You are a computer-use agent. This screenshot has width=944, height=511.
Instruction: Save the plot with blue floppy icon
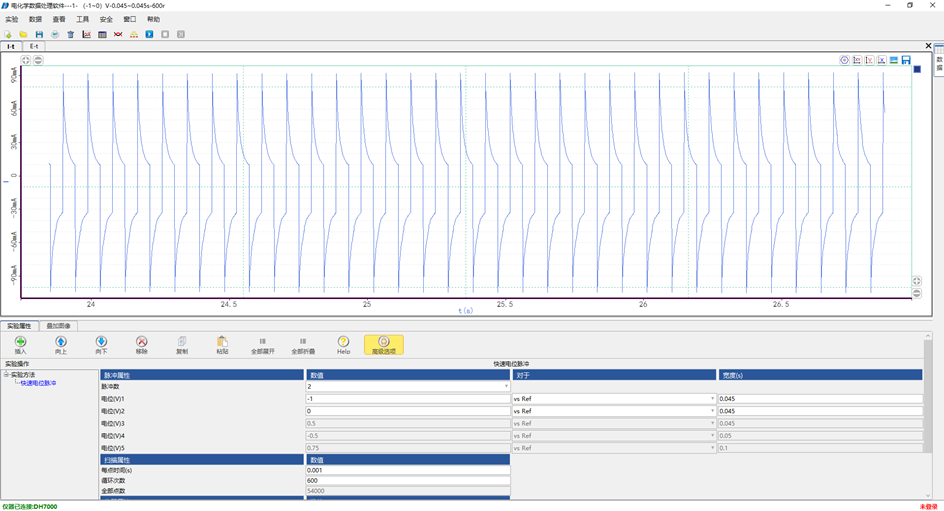[906, 60]
